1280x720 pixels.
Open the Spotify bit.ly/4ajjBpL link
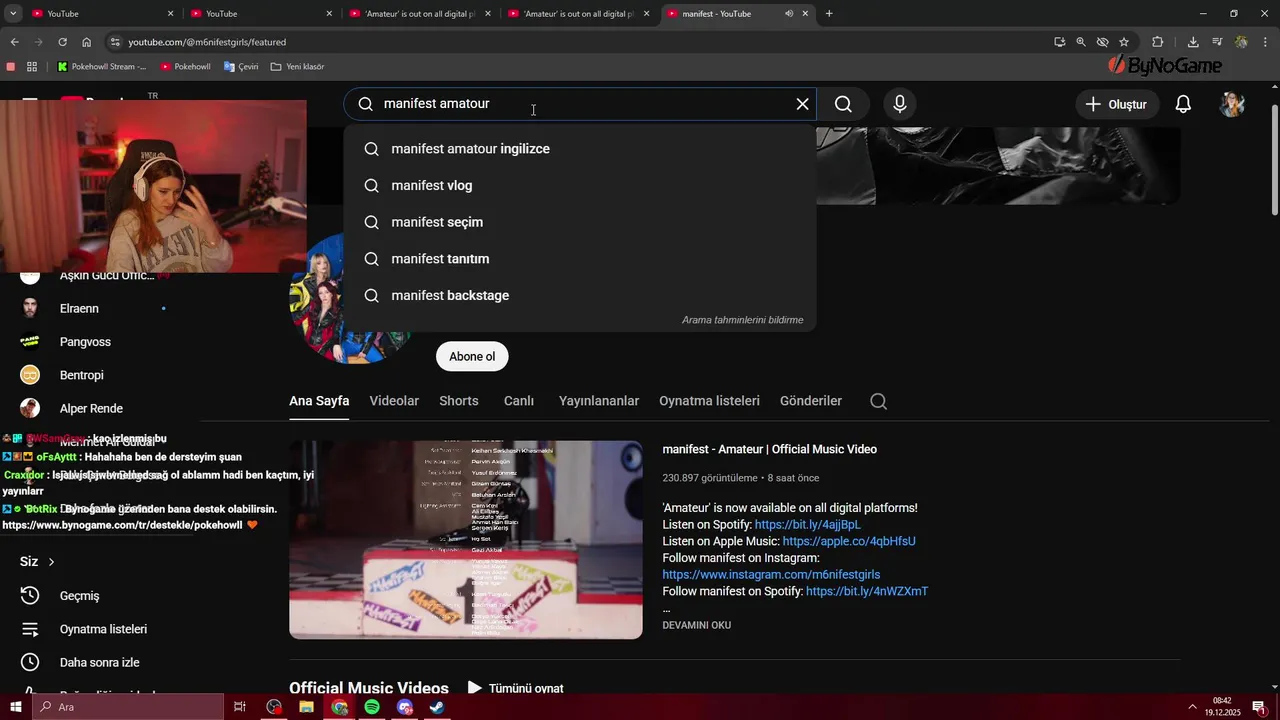[x=807, y=525]
